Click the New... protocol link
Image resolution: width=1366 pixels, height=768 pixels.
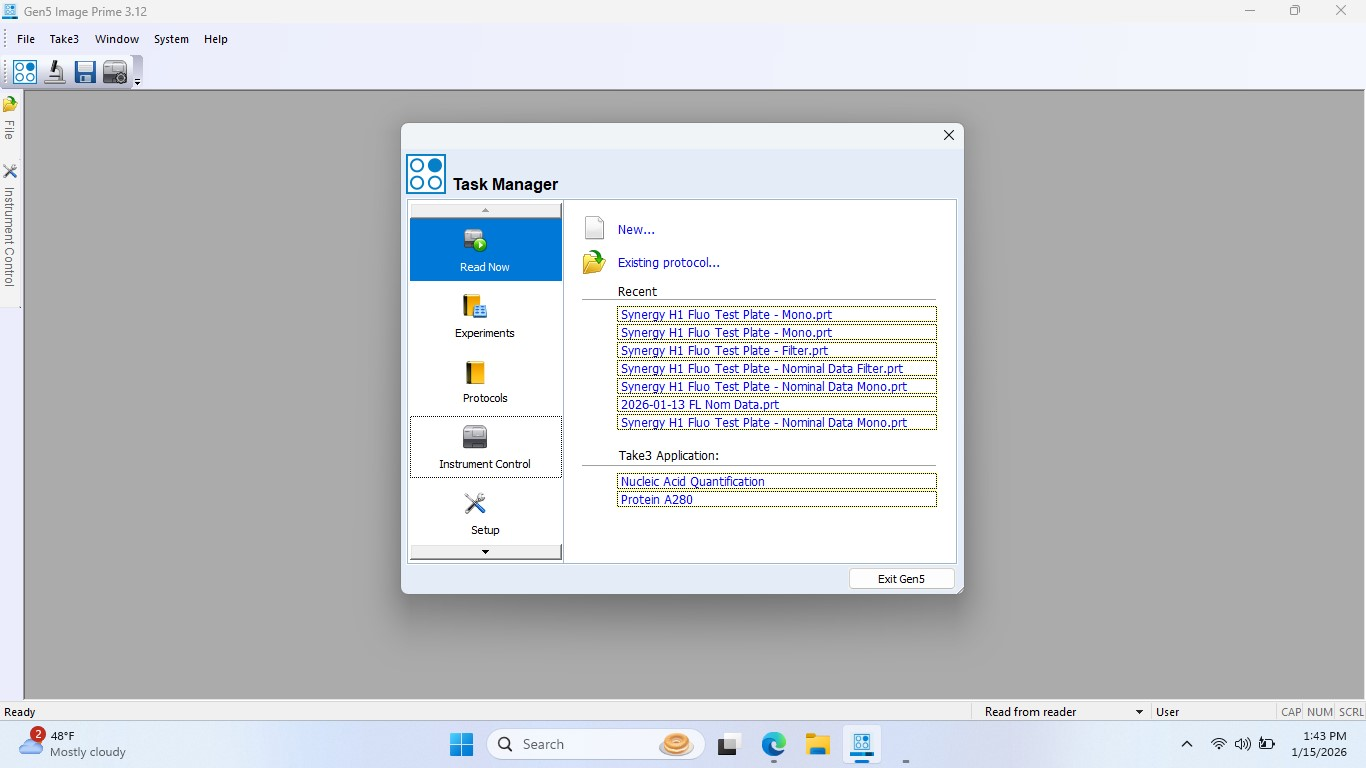636,229
